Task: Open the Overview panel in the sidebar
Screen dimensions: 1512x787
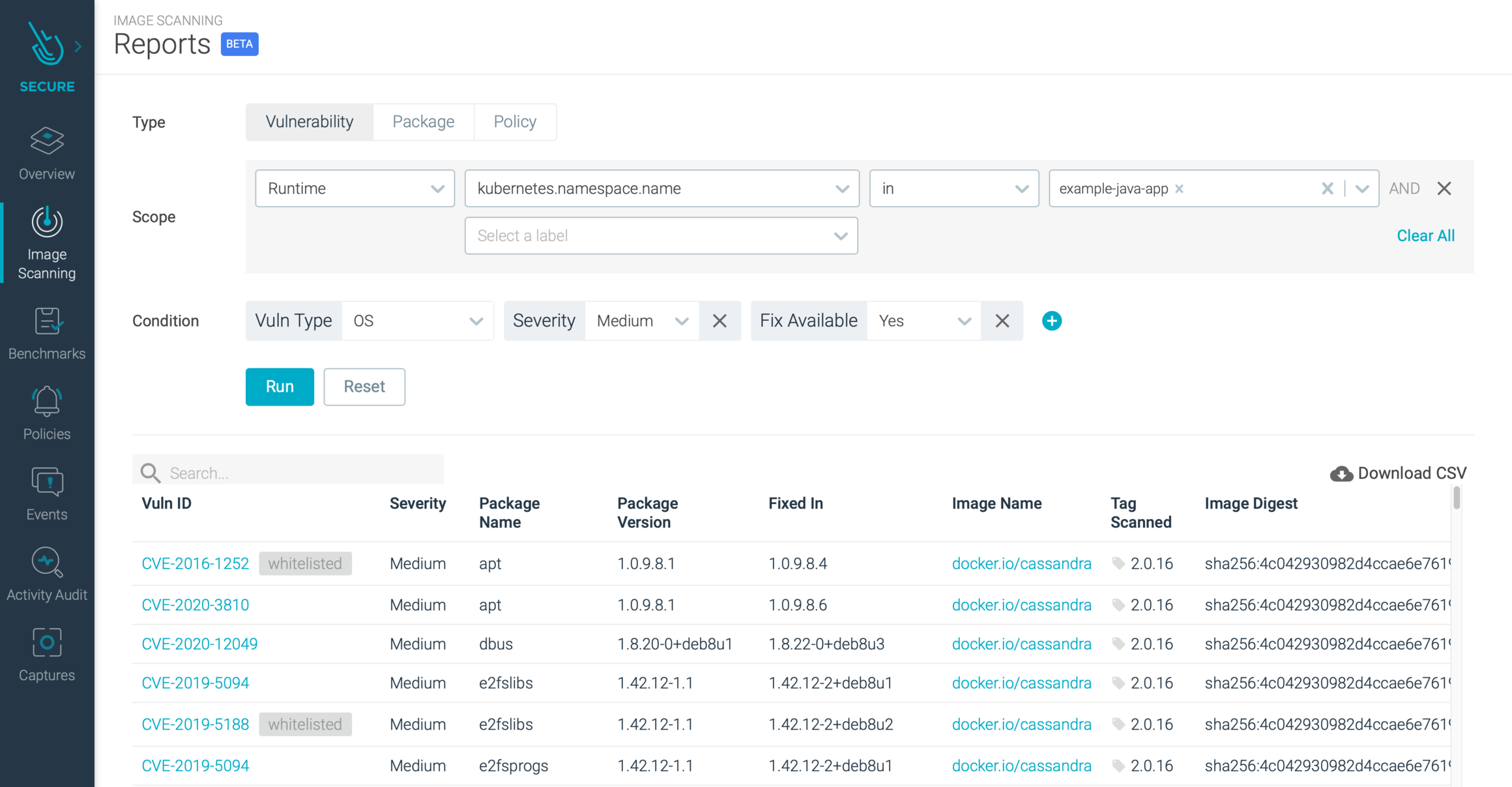Action: click(46, 153)
